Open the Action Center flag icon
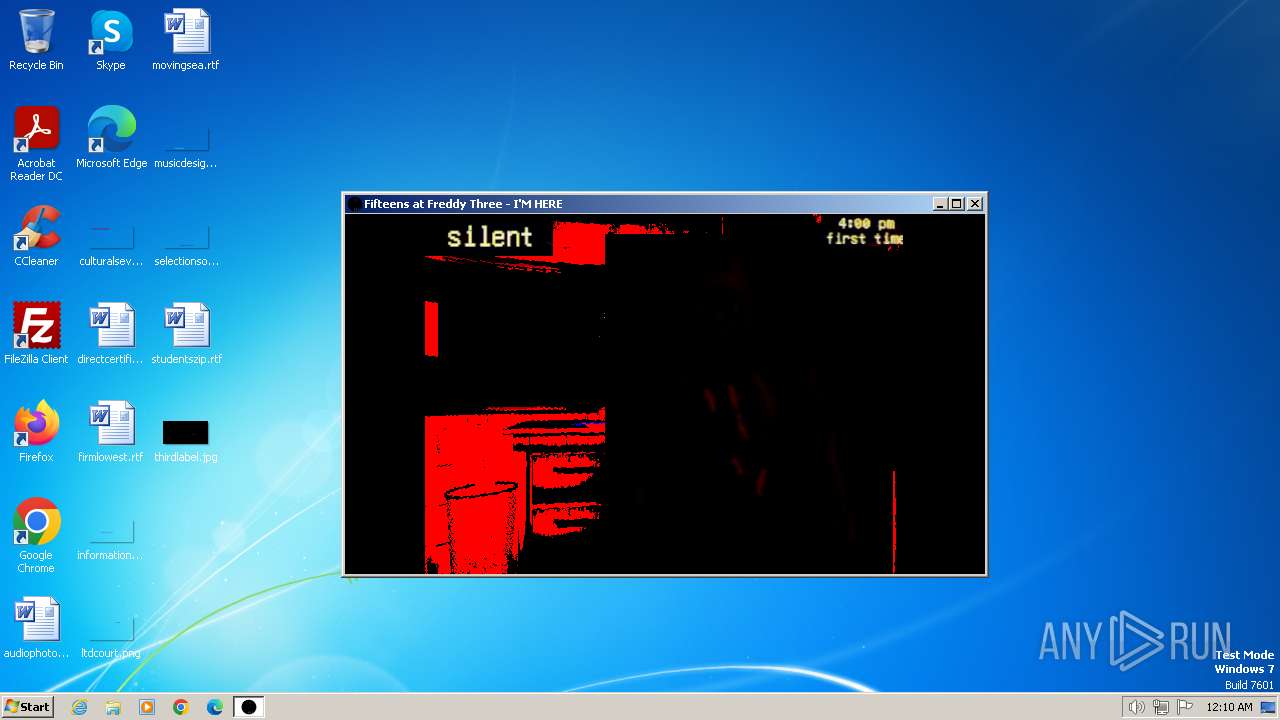The width and height of the screenshot is (1280, 720). [1185, 707]
